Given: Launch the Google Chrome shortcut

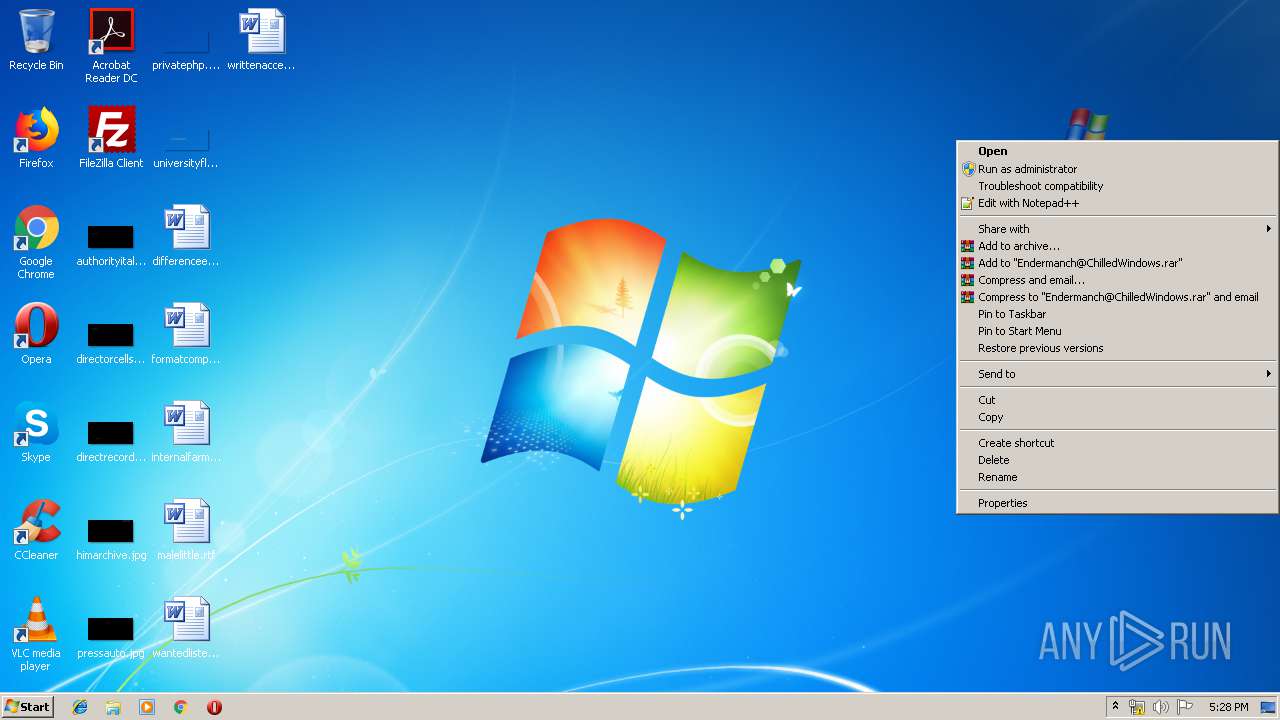Looking at the screenshot, I should (x=36, y=242).
